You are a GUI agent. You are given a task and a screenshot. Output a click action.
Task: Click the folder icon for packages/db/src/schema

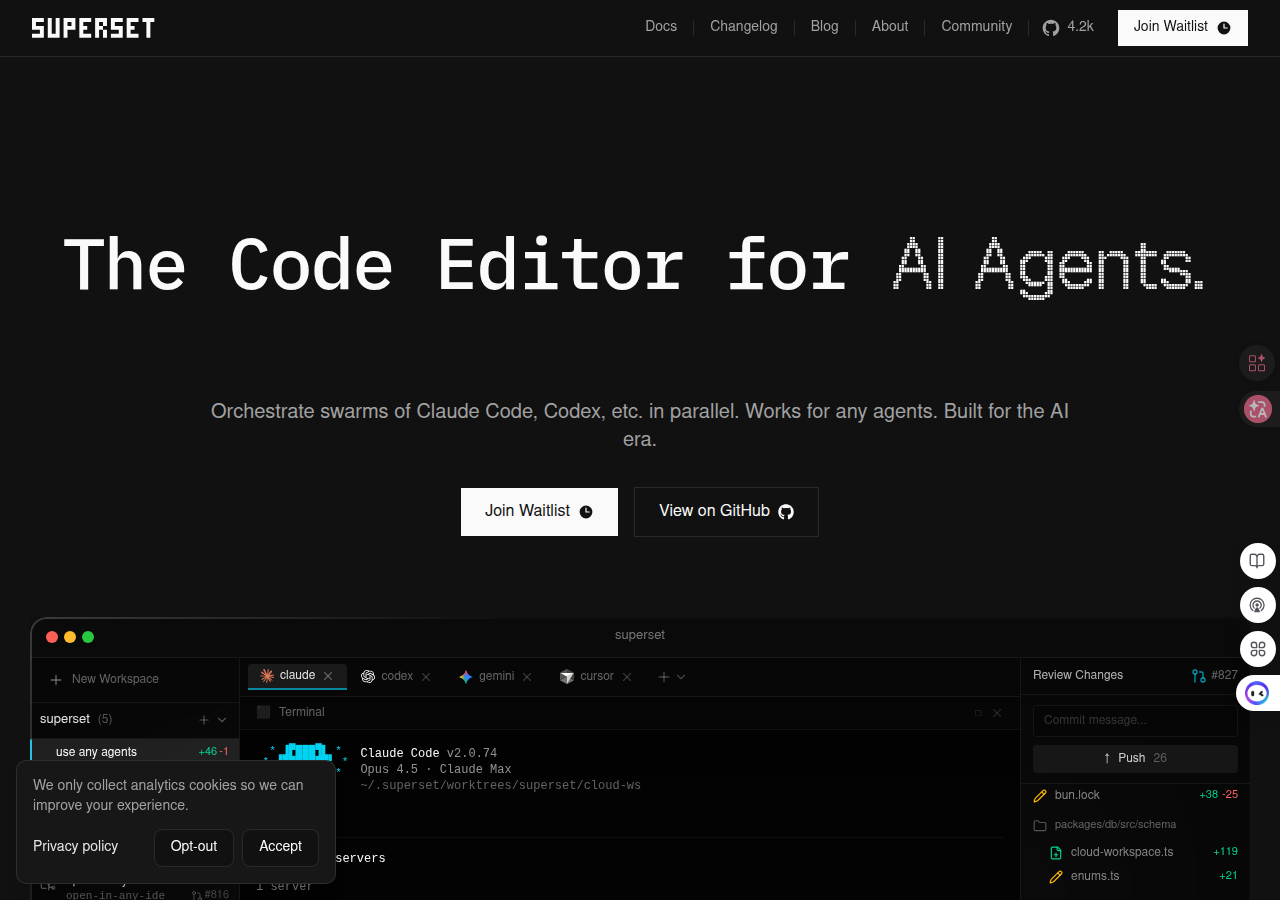coord(1040,826)
